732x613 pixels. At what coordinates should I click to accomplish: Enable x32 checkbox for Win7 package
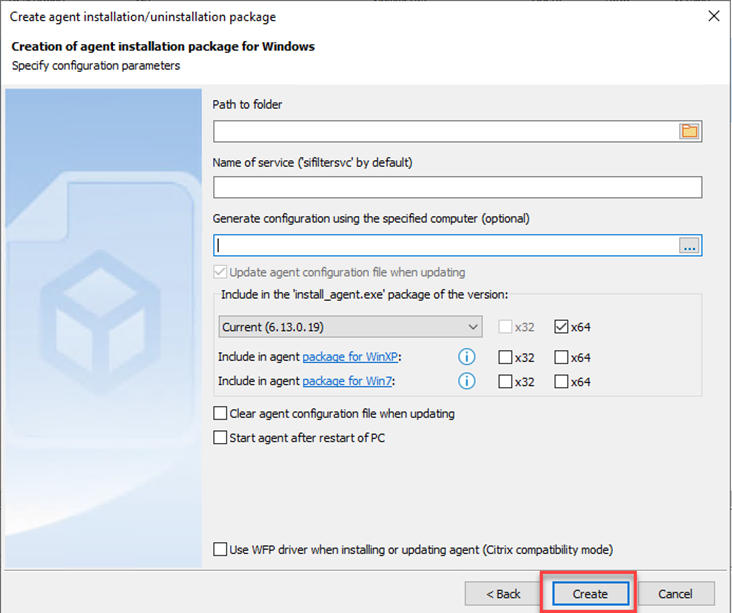pyautogui.click(x=506, y=381)
